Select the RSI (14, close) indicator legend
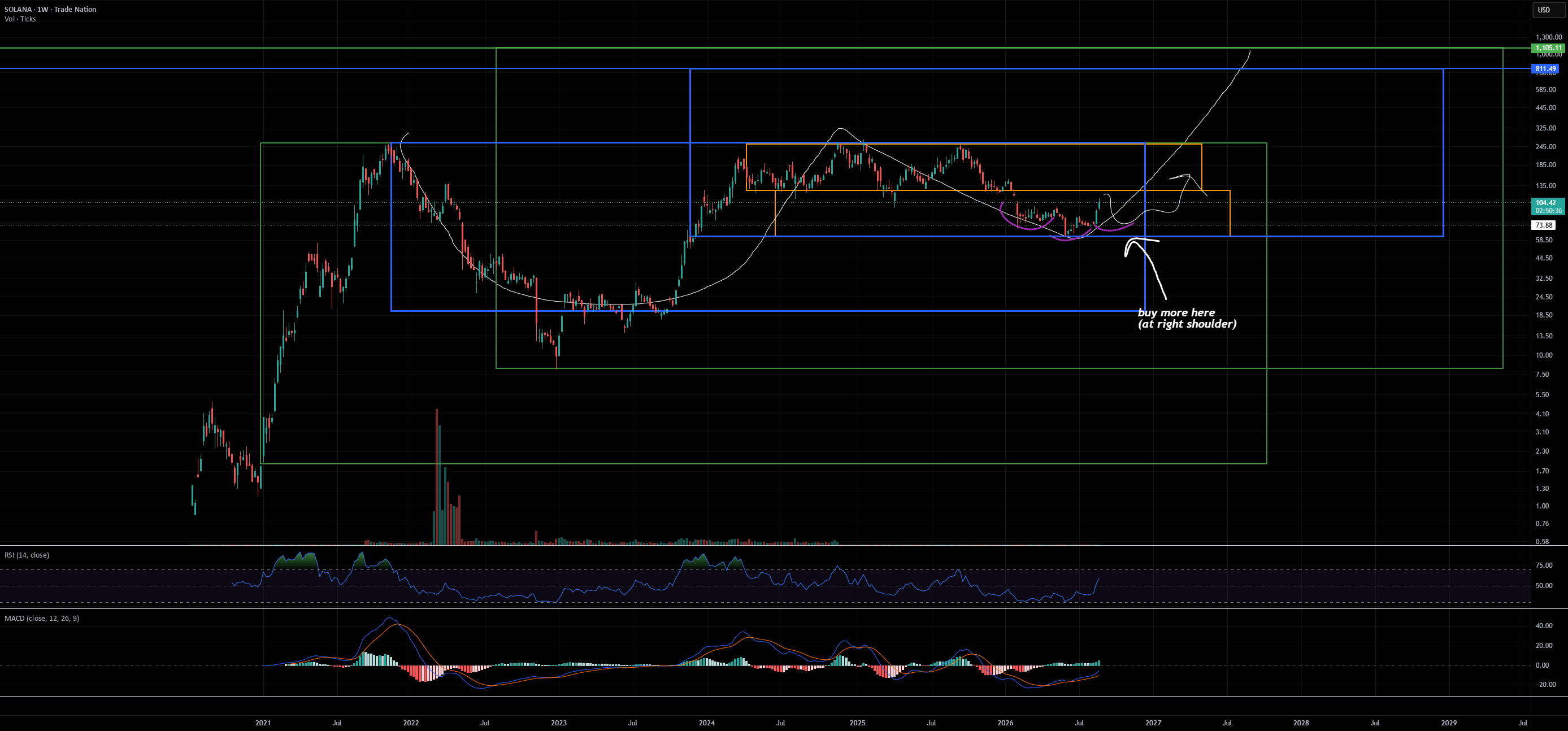This screenshot has width=1568, height=731. [27, 555]
